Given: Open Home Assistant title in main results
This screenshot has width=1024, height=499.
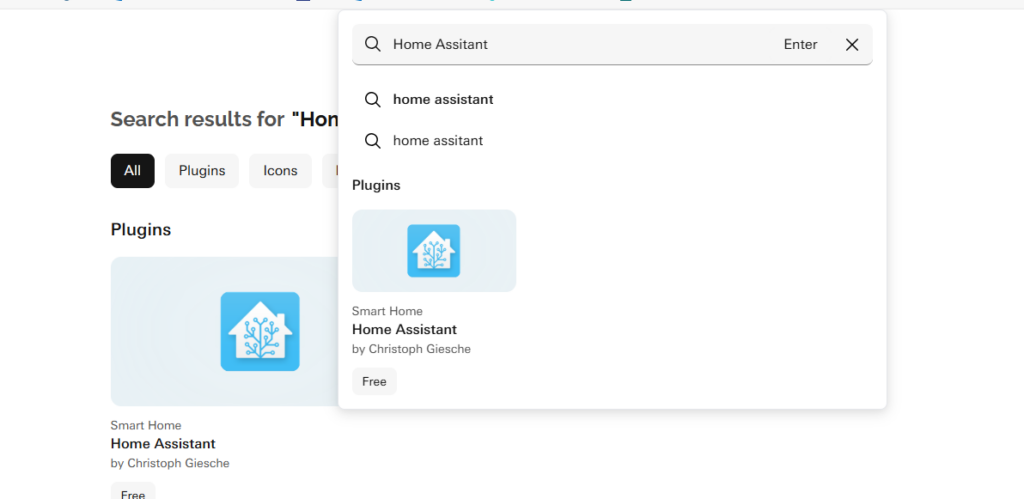Looking at the screenshot, I should click(163, 444).
